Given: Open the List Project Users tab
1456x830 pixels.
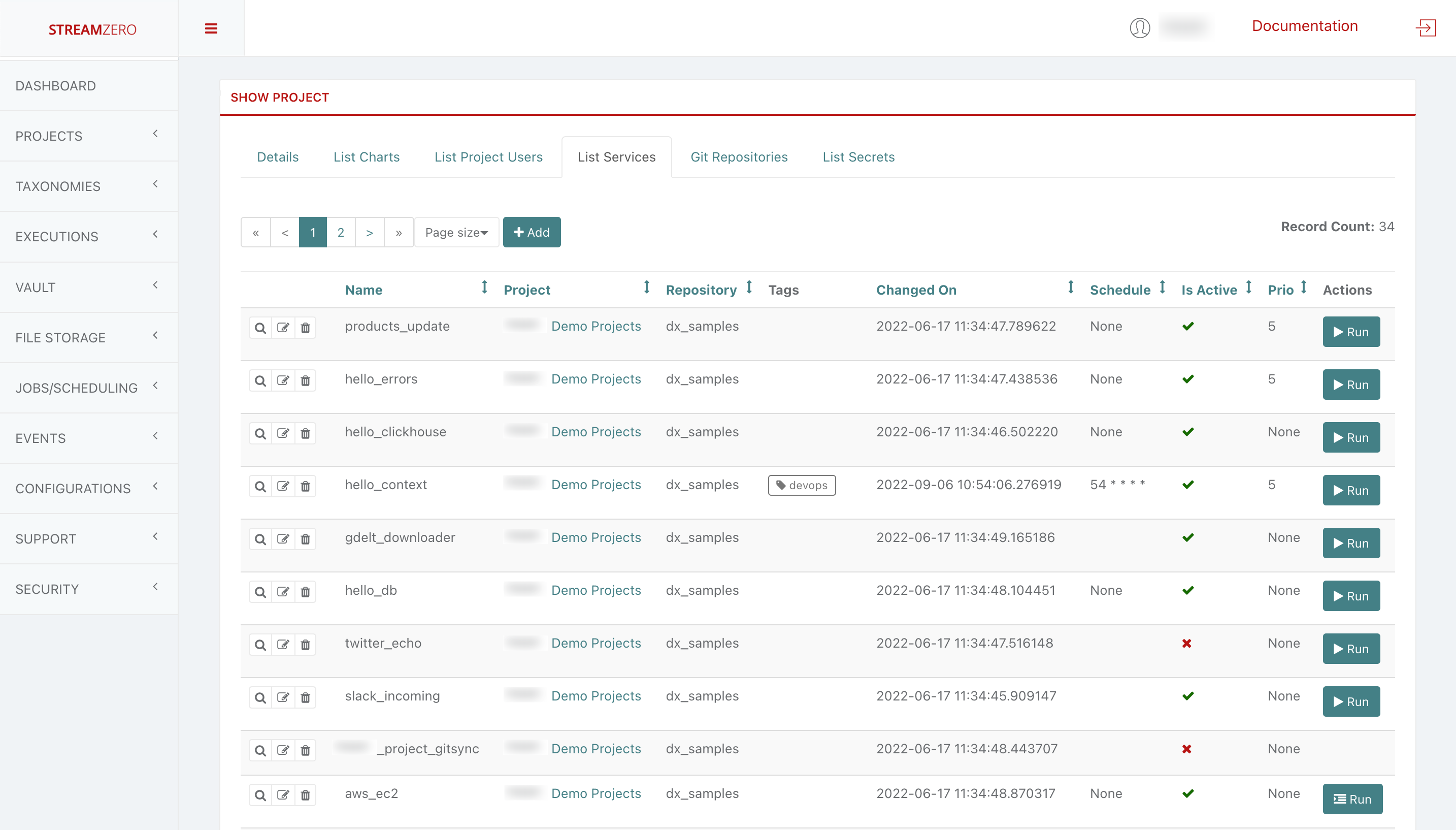Looking at the screenshot, I should tap(488, 157).
